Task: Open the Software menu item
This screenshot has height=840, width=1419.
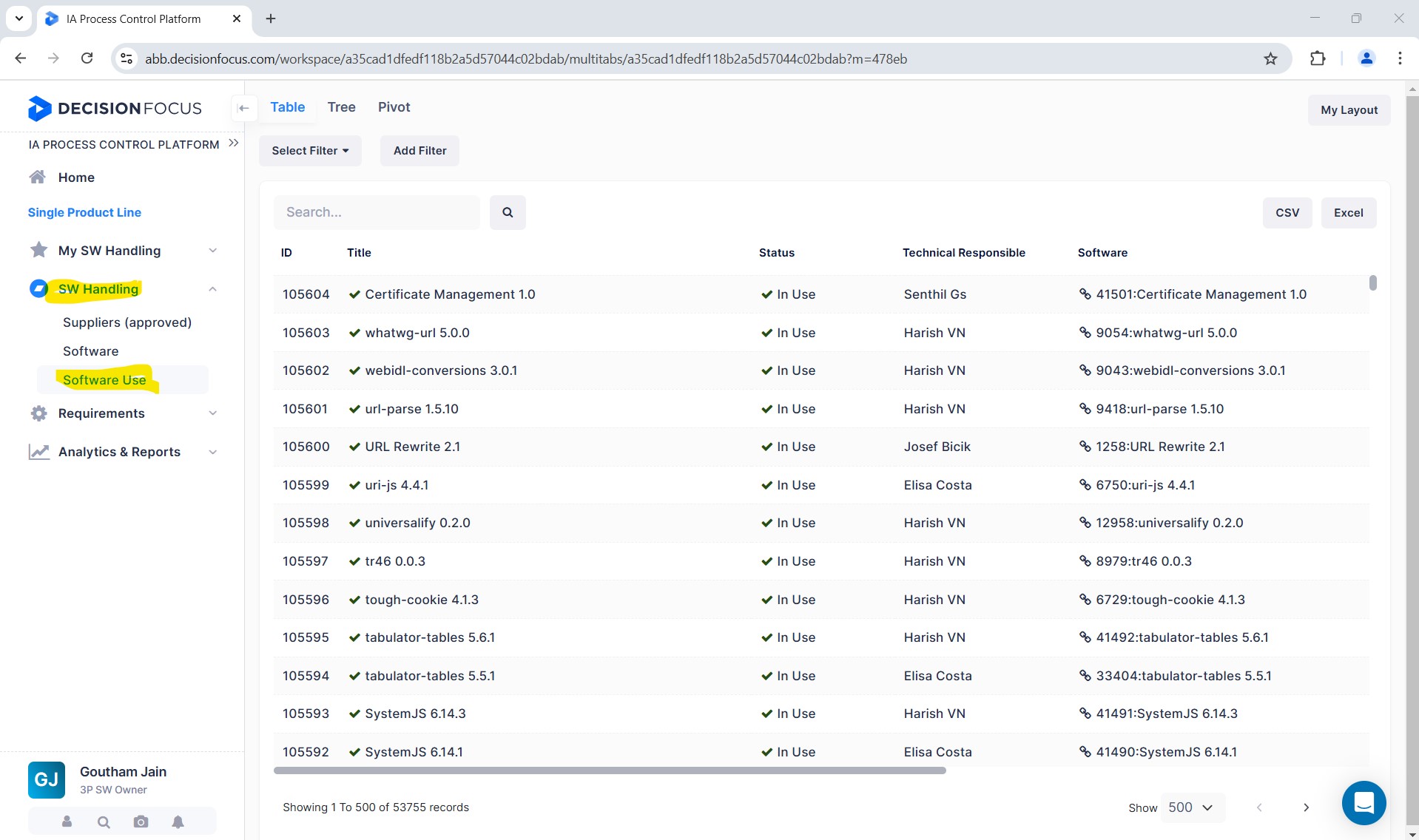Action: [x=90, y=351]
